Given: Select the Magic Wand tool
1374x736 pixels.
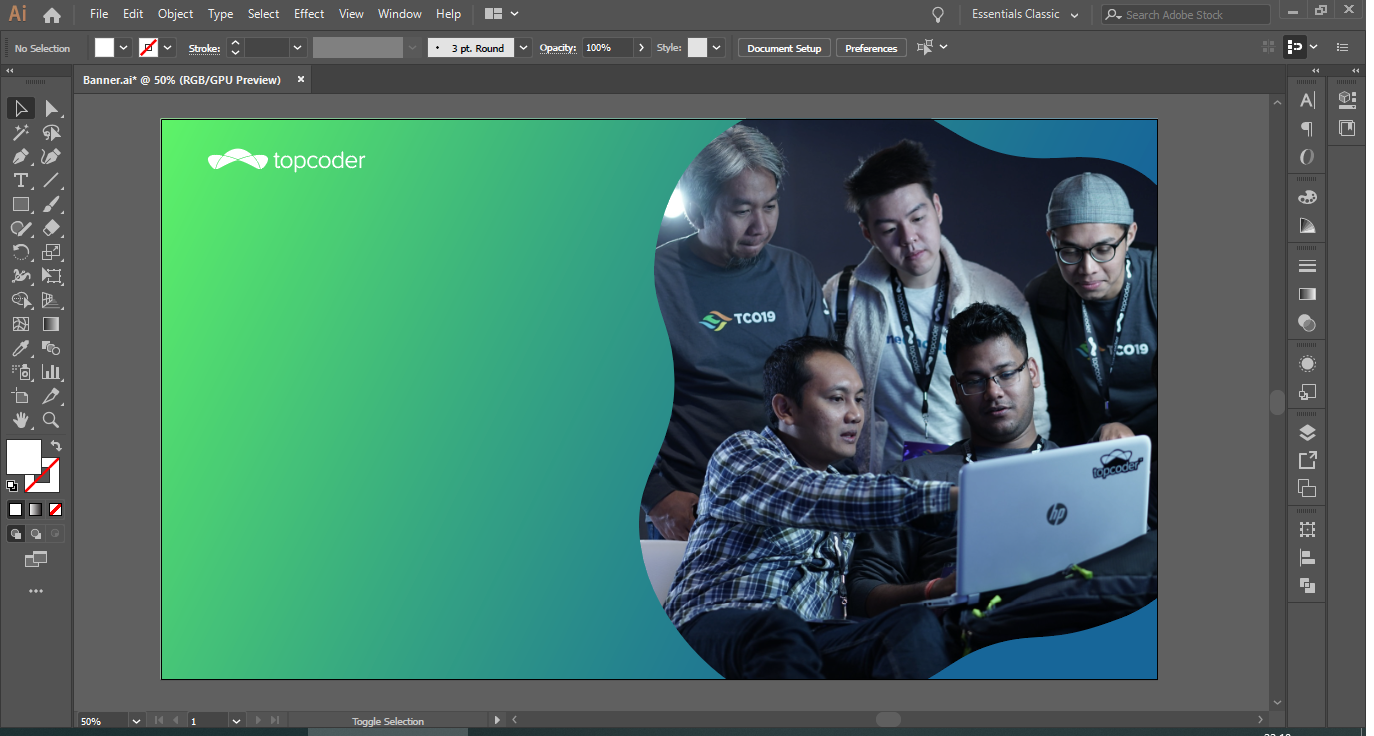Looking at the screenshot, I should 21,132.
